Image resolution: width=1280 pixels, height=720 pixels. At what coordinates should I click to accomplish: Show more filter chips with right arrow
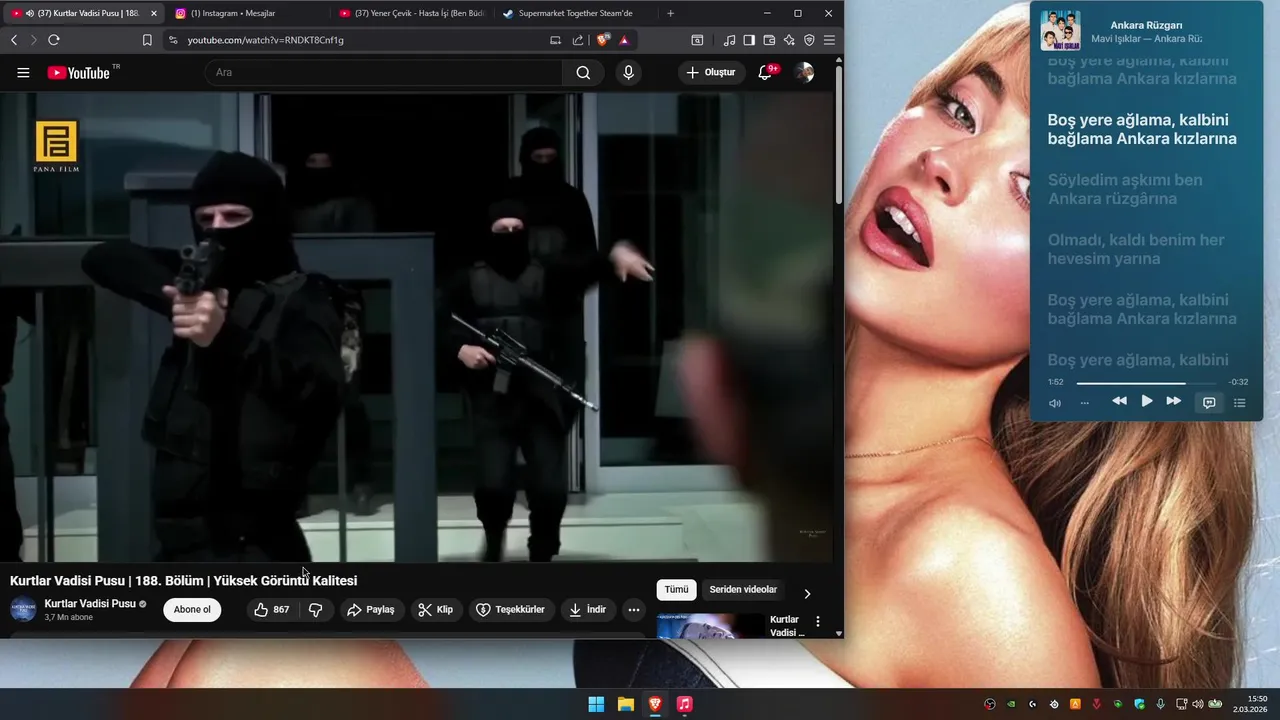pyautogui.click(x=808, y=593)
